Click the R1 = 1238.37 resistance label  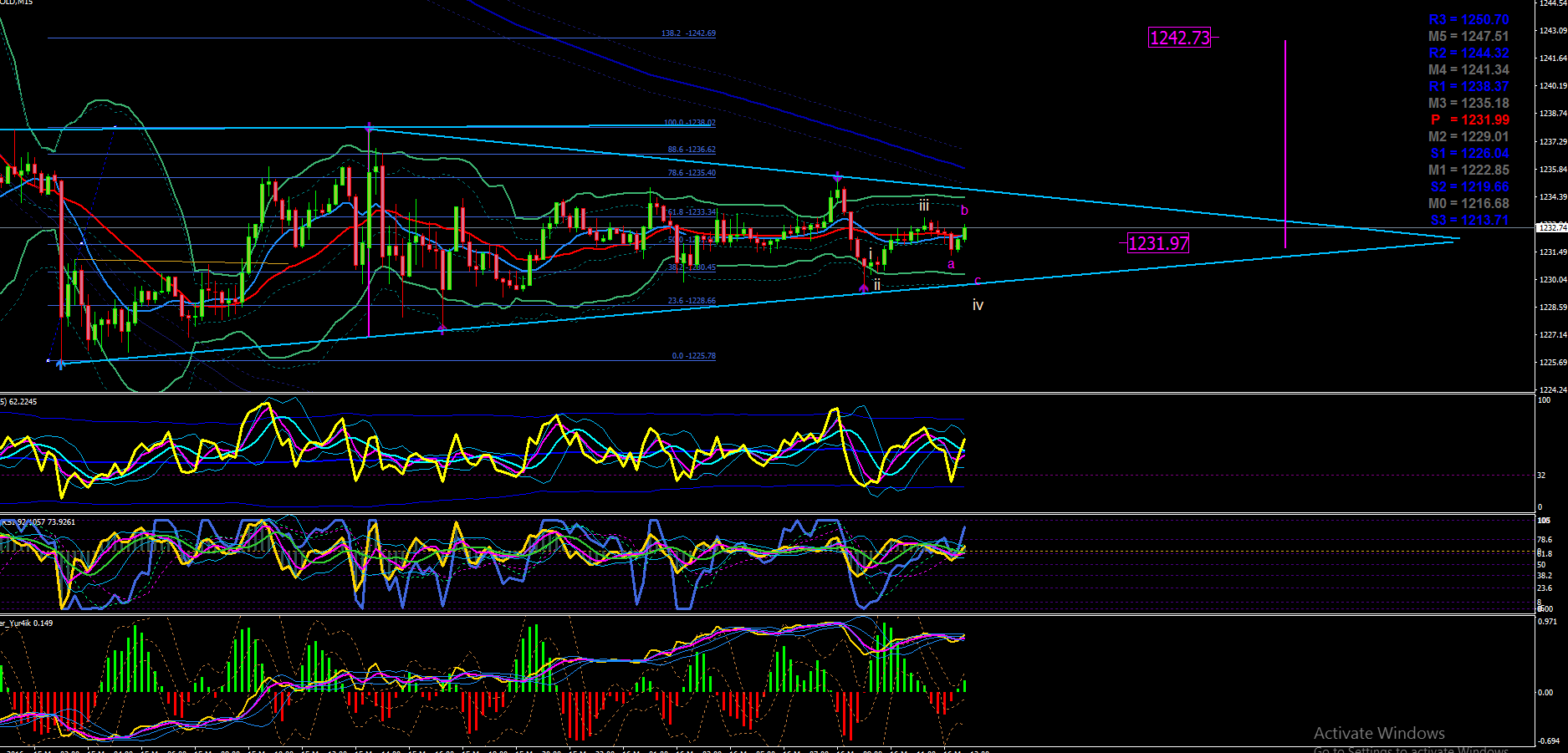click(1468, 87)
